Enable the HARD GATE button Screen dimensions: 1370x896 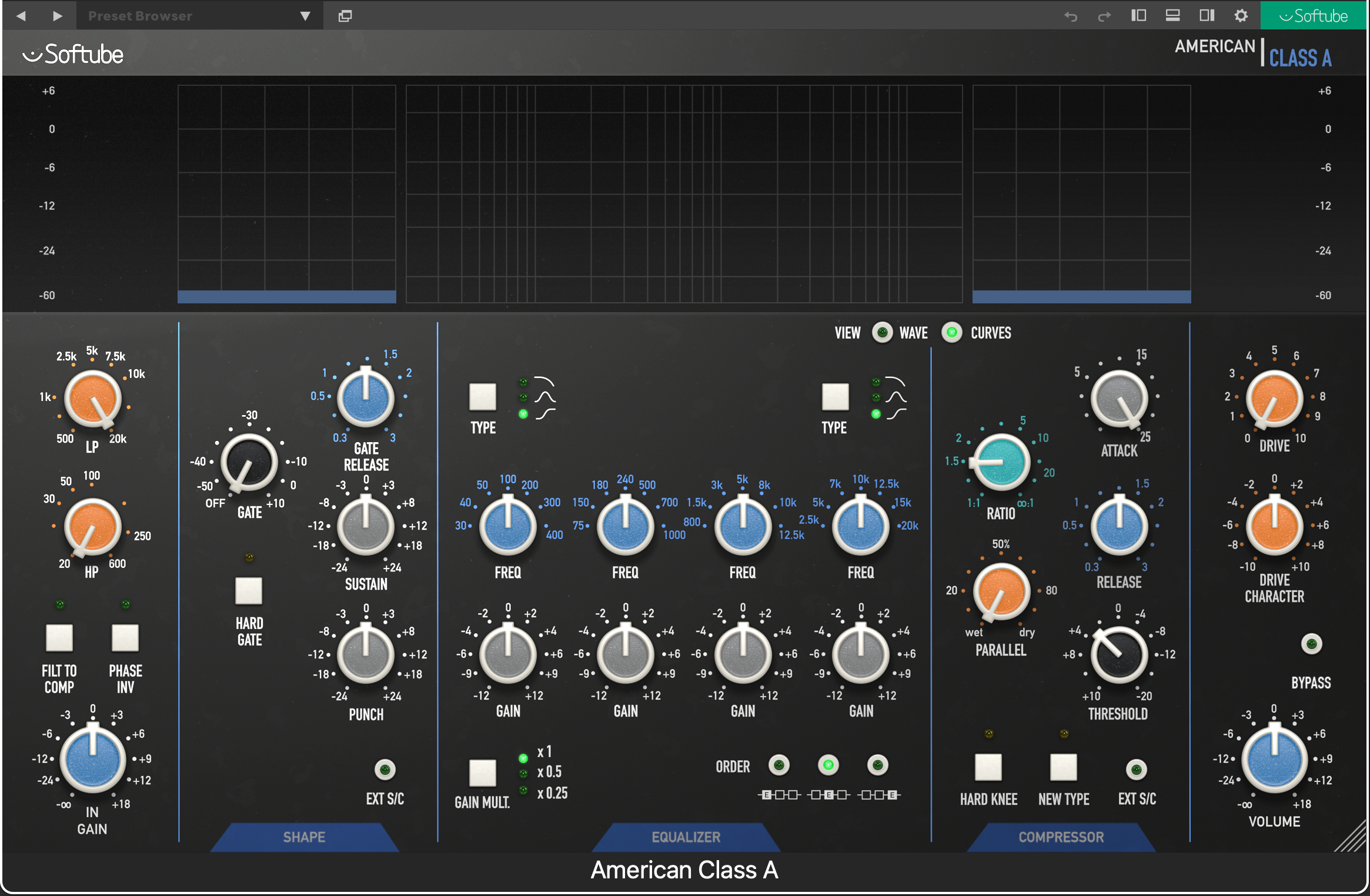[249, 590]
